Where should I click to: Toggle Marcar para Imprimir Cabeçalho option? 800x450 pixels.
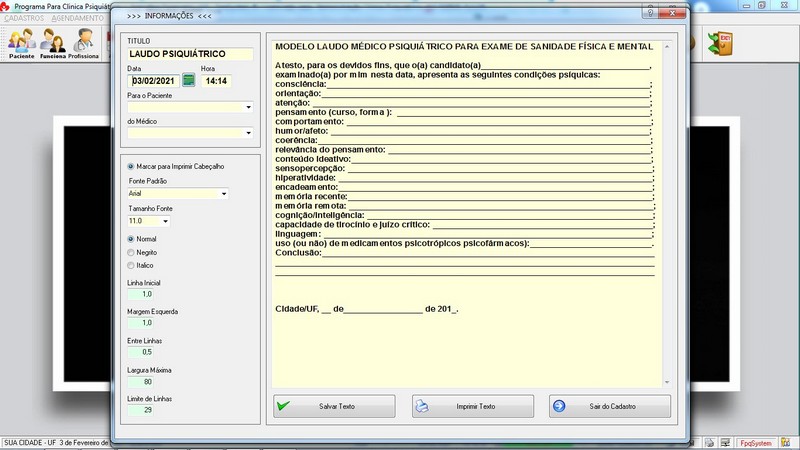[x=131, y=166]
